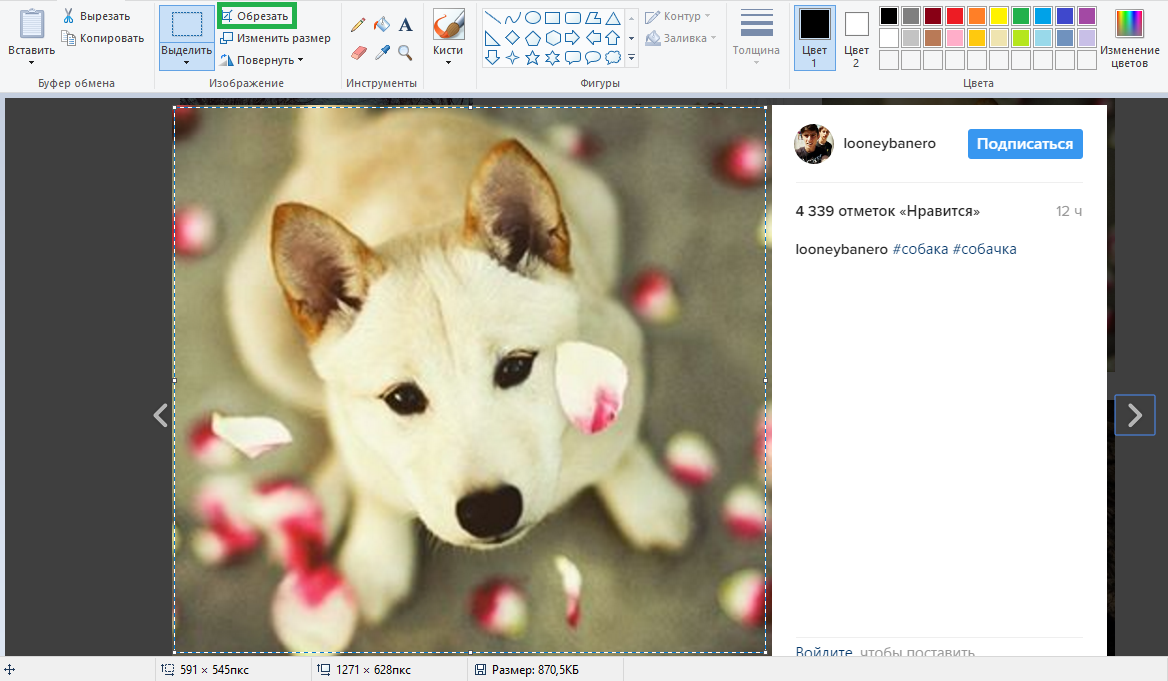Click the Вырезать (Cut) scissors icon
The height and width of the screenshot is (681, 1168).
(x=68, y=16)
